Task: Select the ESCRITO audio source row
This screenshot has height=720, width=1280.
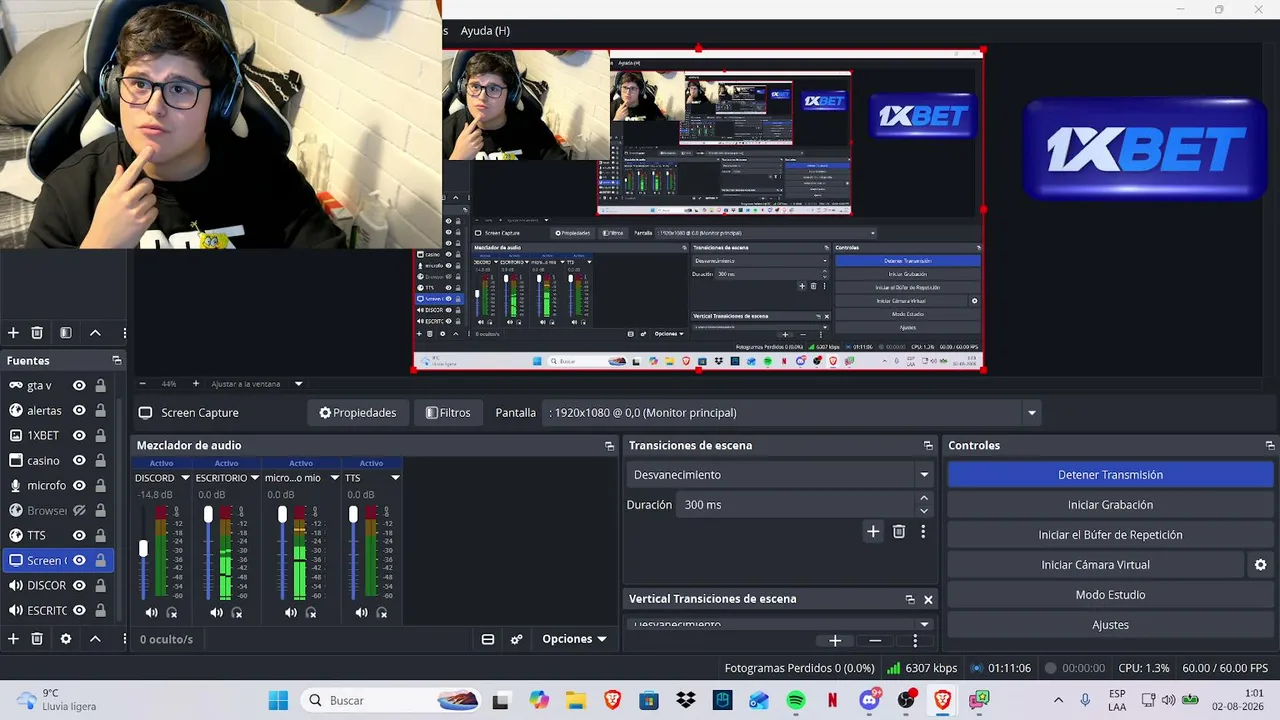Action: coord(57,610)
